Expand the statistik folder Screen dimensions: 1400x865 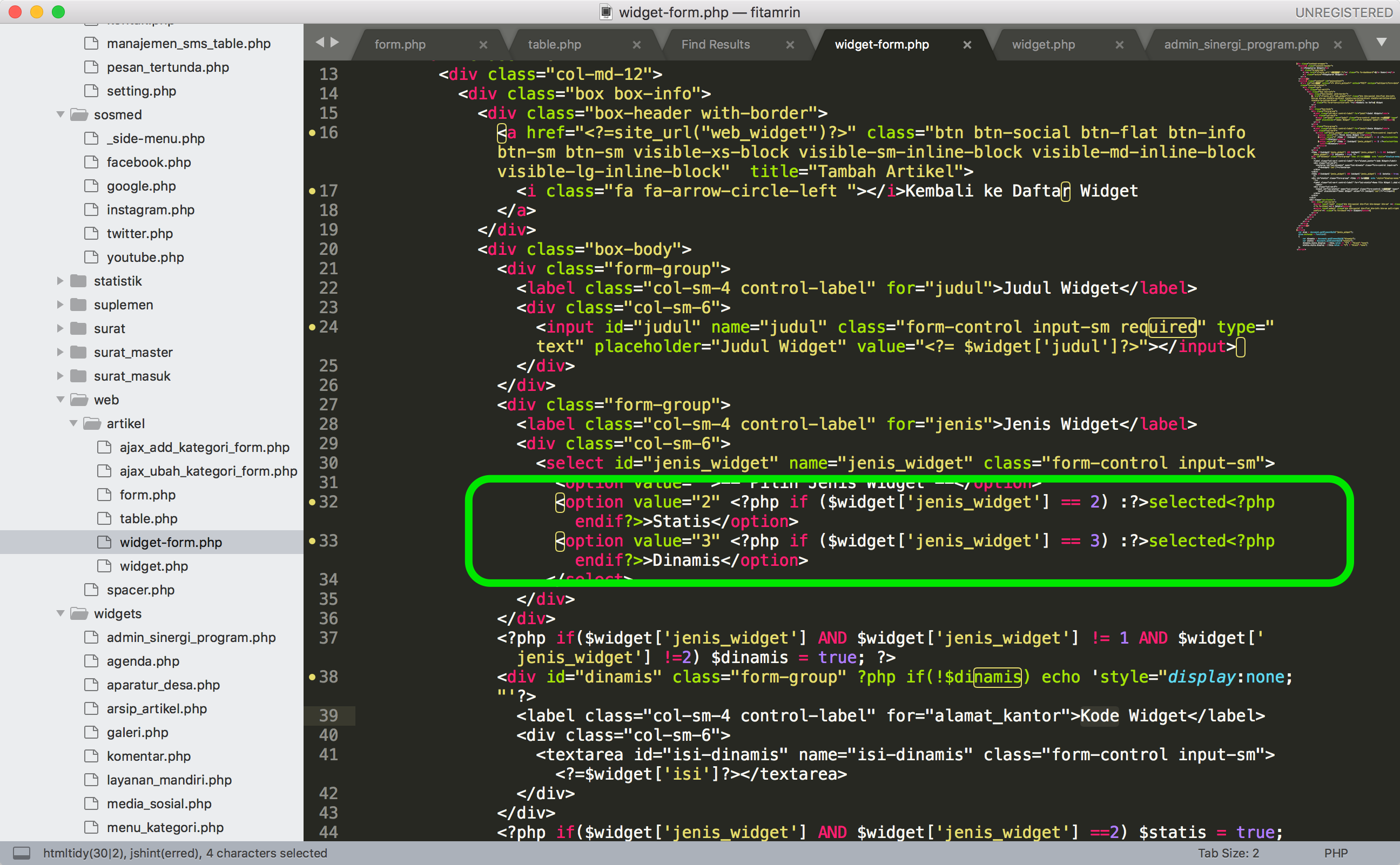[60, 280]
